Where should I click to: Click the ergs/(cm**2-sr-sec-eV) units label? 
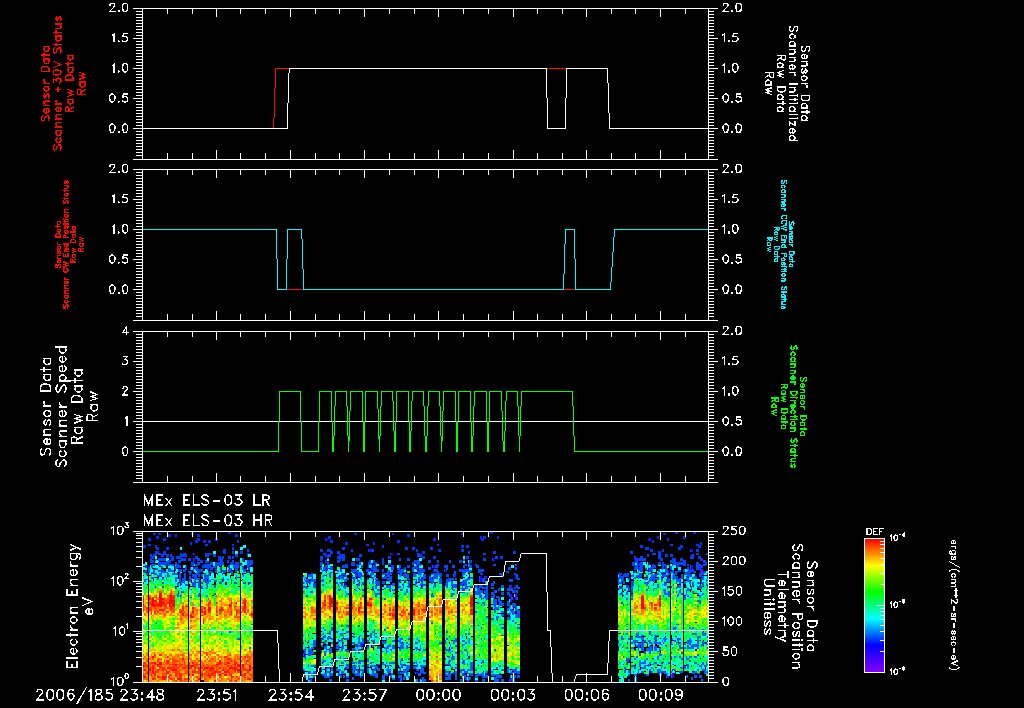(953, 604)
